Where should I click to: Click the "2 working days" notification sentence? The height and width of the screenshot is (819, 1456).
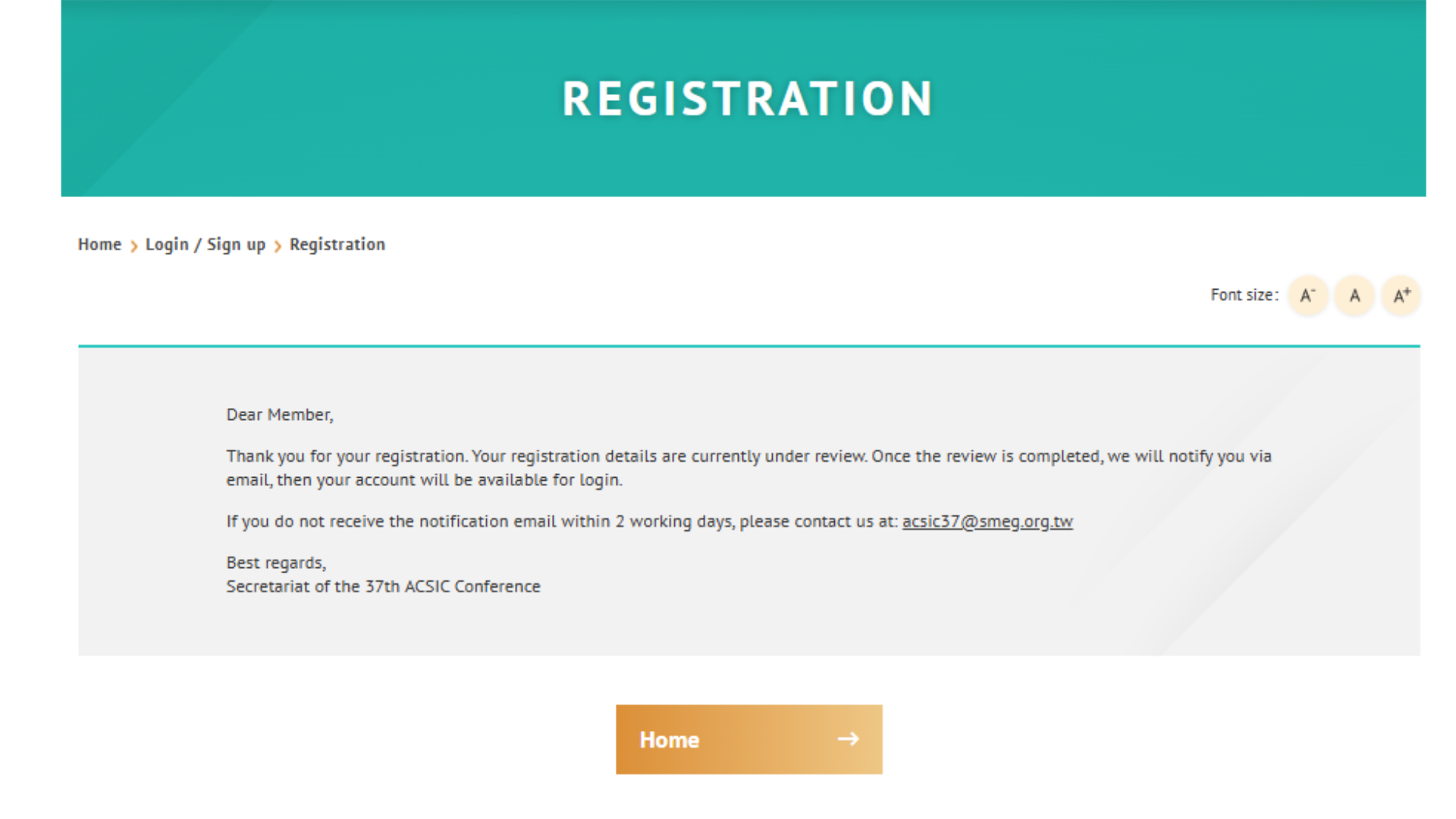click(x=561, y=522)
